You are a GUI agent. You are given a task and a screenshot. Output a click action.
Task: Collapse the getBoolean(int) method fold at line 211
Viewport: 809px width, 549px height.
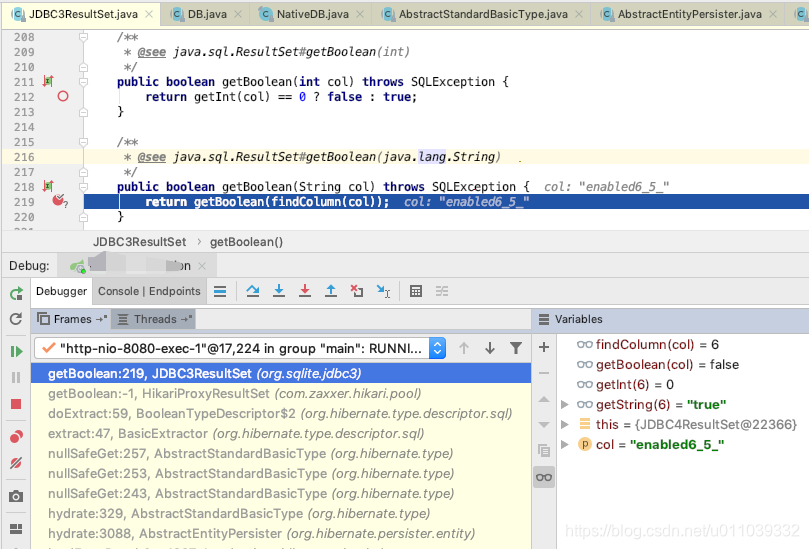(x=83, y=82)
